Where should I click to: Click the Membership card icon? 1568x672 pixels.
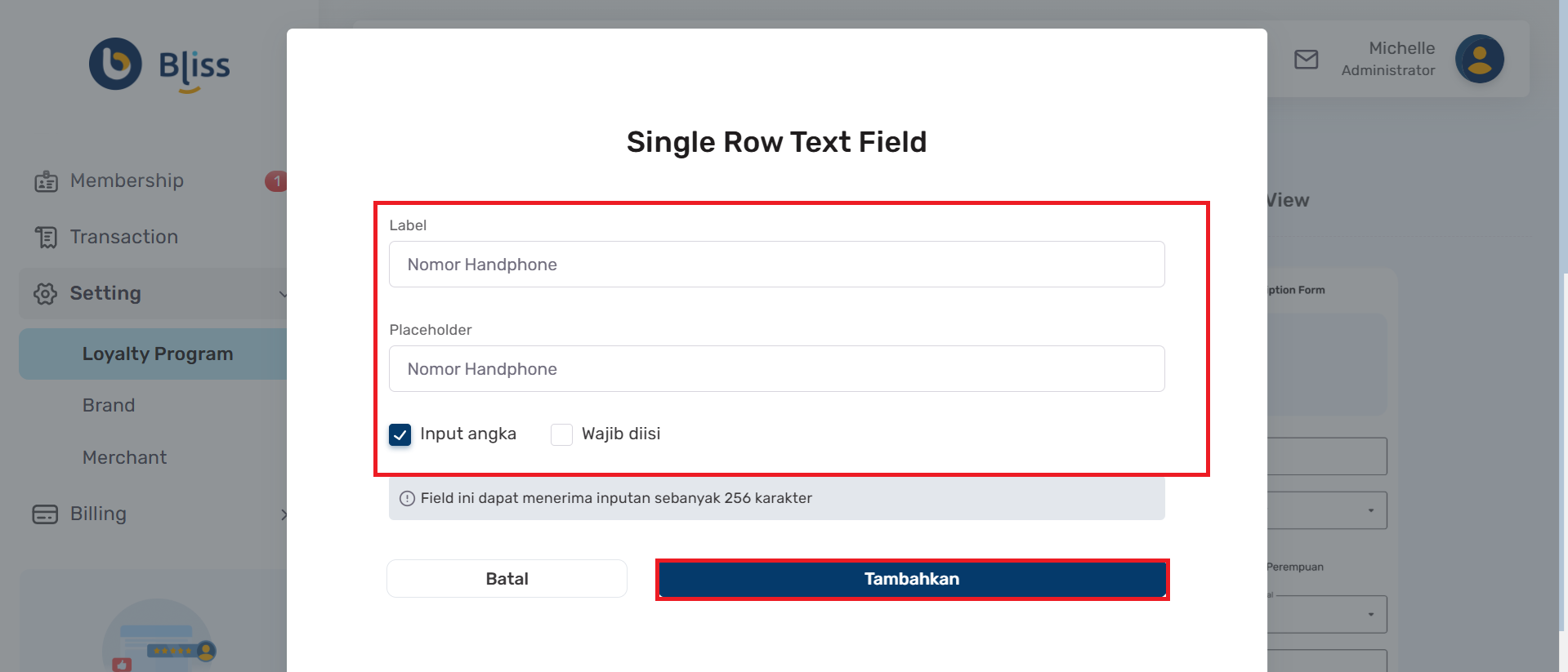pyautogui.click(x=46, y=181)
